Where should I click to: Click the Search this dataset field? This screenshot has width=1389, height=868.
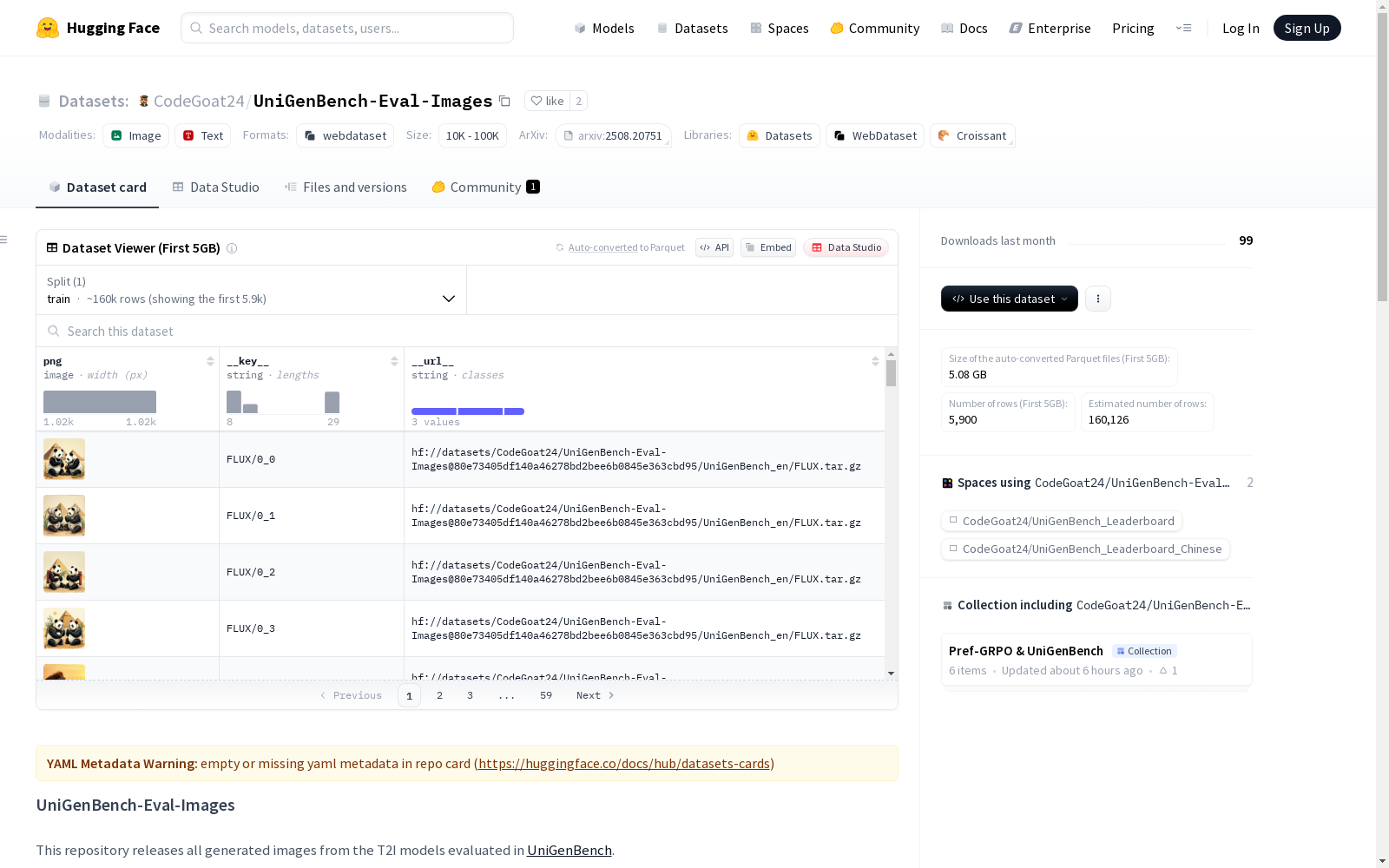tap(467, 331)
